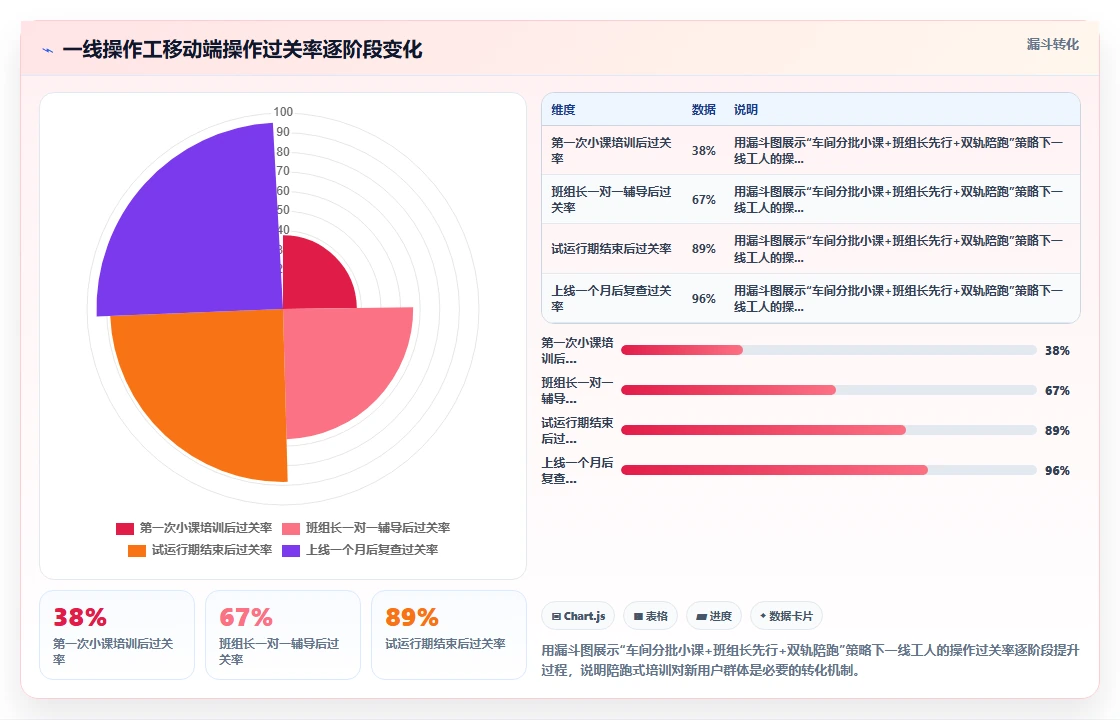Click the 96% value in table
The image size is (1120, 720).
[x=704, y=298]
